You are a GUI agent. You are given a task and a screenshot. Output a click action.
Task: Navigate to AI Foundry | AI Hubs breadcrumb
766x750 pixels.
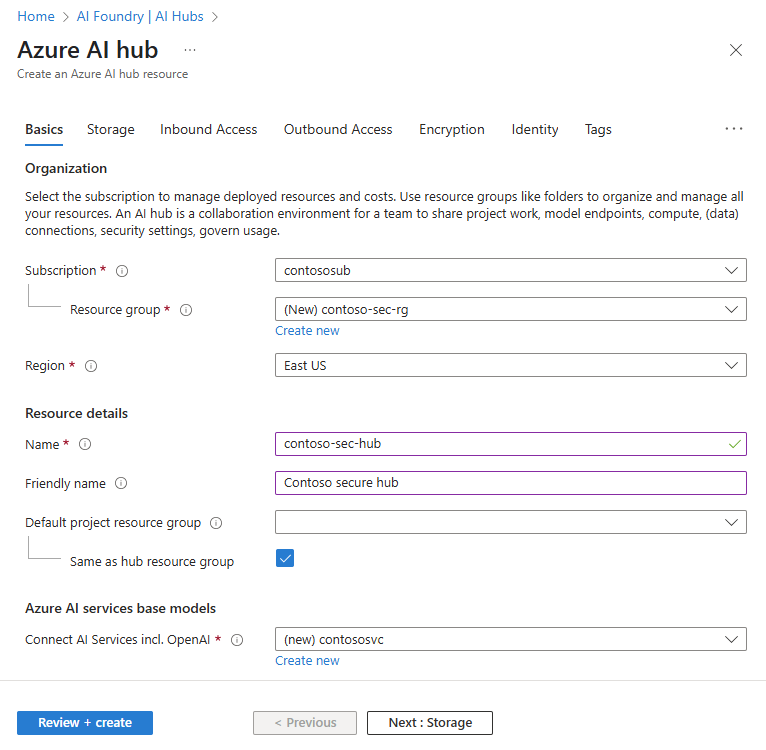point(140,17)
